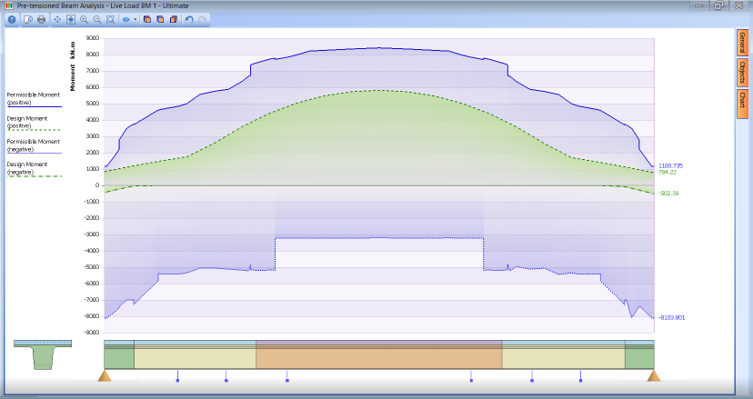
Task: Click Design Moment (negative) legend entry
Action: pos(34,169)
